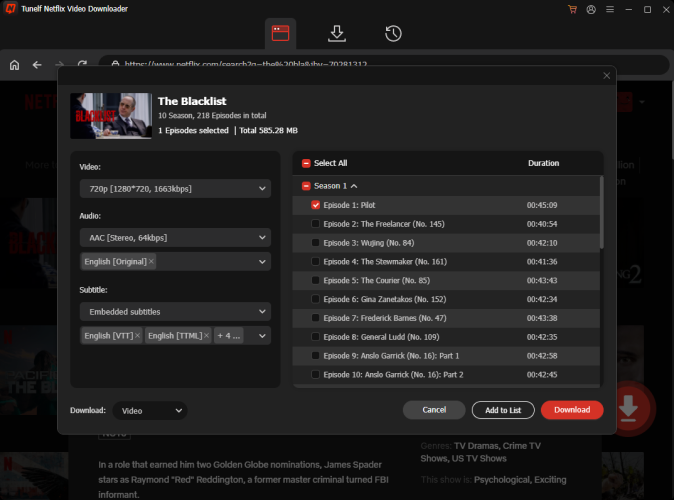Click the episode list vertical scrollbar
Viewport: 674px width, 500px height.
pyautogui.click(x=601, y=213)
